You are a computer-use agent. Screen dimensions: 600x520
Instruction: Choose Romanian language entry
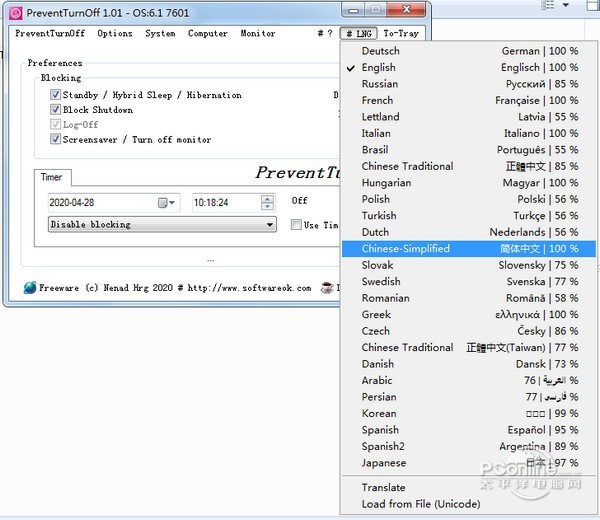tap(469, 298)
